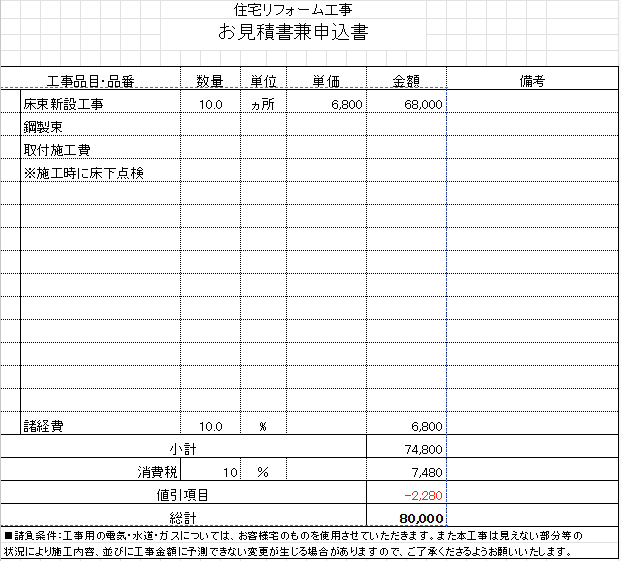The height and width of the screenshot is (561, 621).
Task: Click the 単位 header cell
Action: (x=263, y=81)
